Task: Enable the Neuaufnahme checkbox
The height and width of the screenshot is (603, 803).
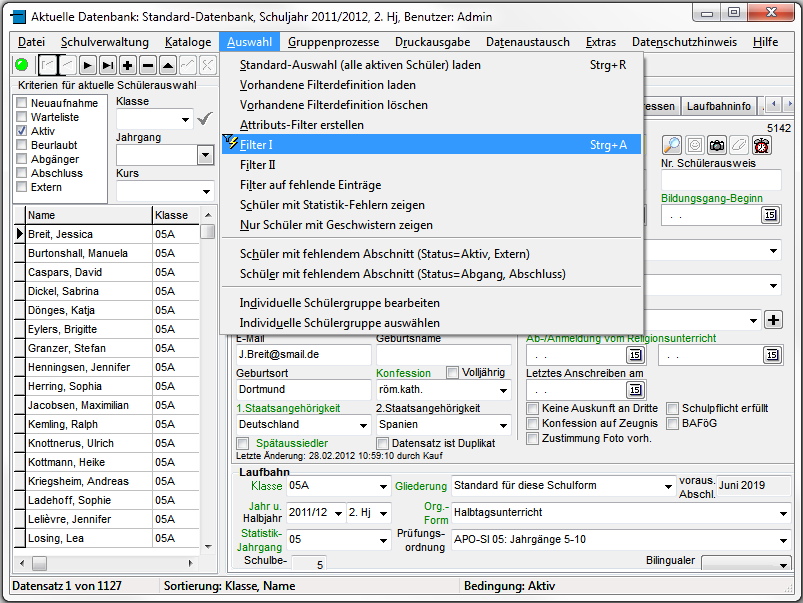Action: 21,103
